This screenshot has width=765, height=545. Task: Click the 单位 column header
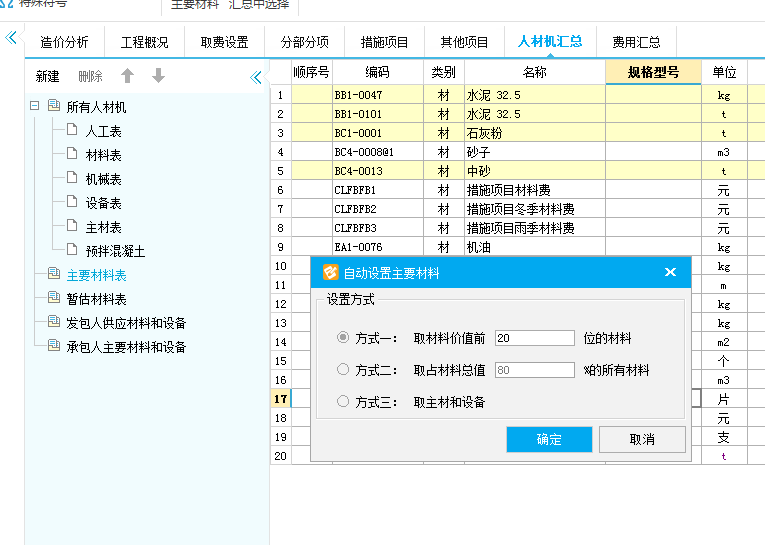pyautogui.click(x=724, y=72)
